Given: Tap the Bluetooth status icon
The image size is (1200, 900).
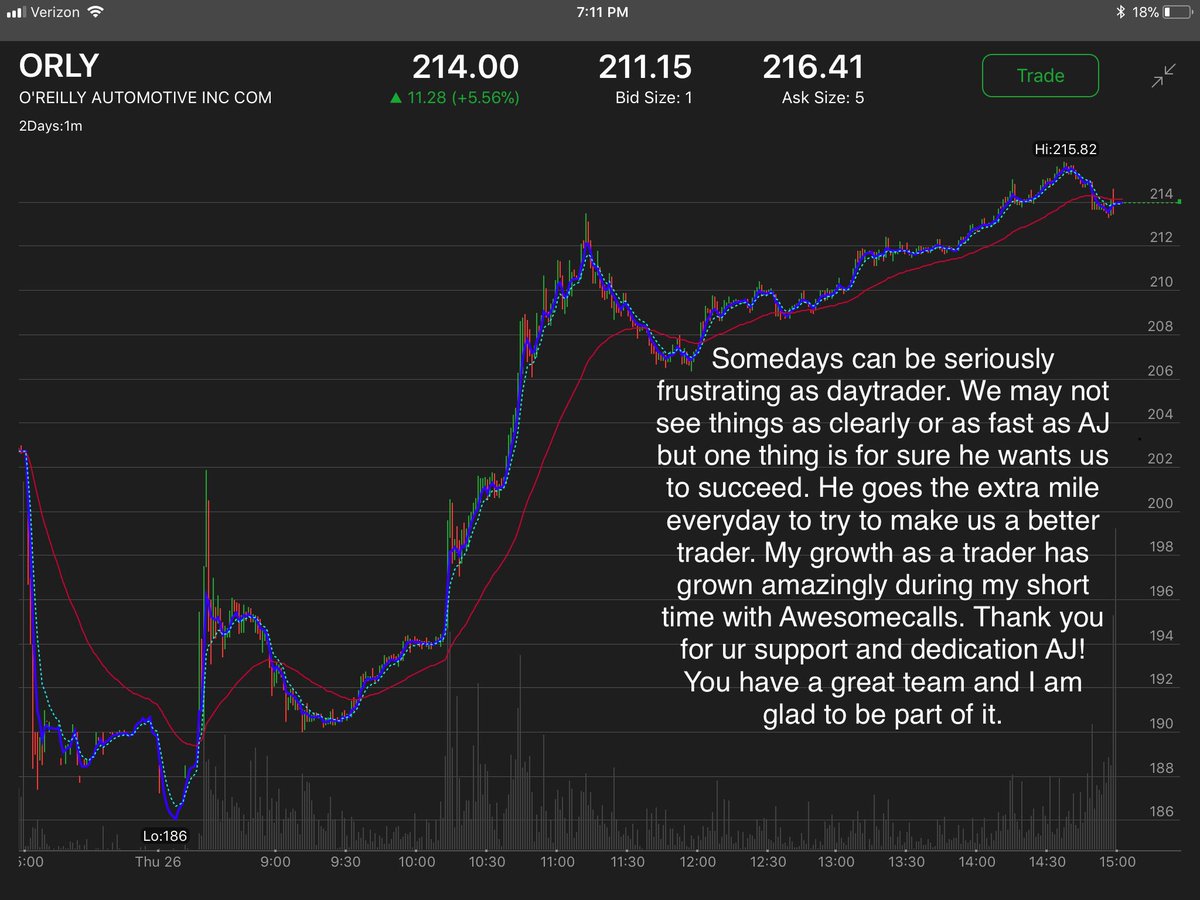Looking at the screenshot, I should (x=1122, y=12).
